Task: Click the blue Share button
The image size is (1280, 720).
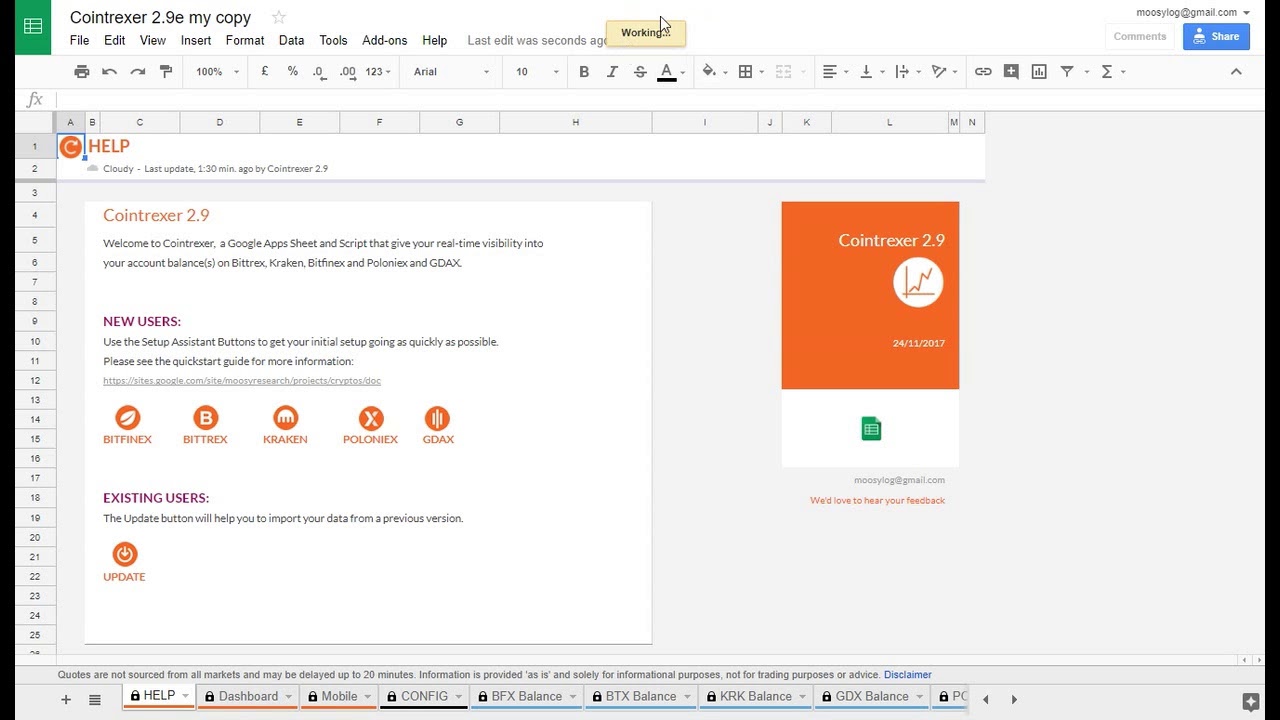Action: coord(1216,36)
